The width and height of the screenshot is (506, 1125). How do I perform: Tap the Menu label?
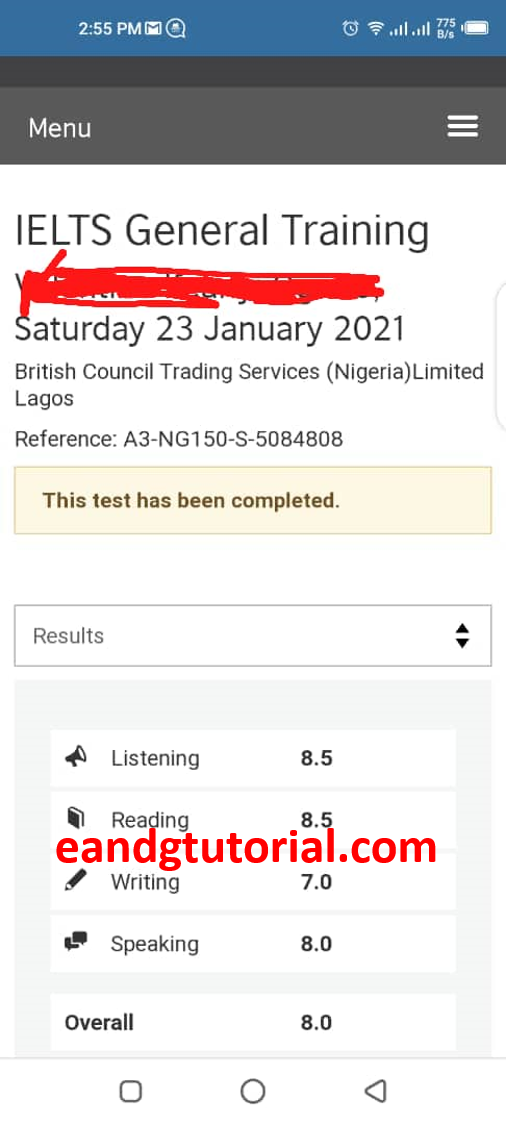click(x=60, y=128)
